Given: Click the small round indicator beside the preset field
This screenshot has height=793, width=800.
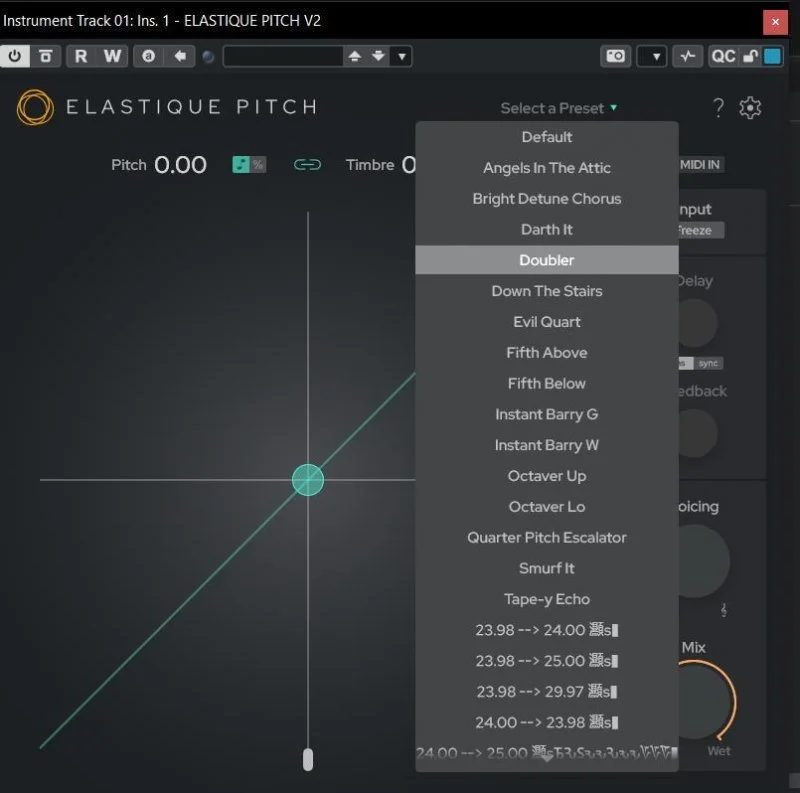Looking at the screenshot, I should click(208, 57).
